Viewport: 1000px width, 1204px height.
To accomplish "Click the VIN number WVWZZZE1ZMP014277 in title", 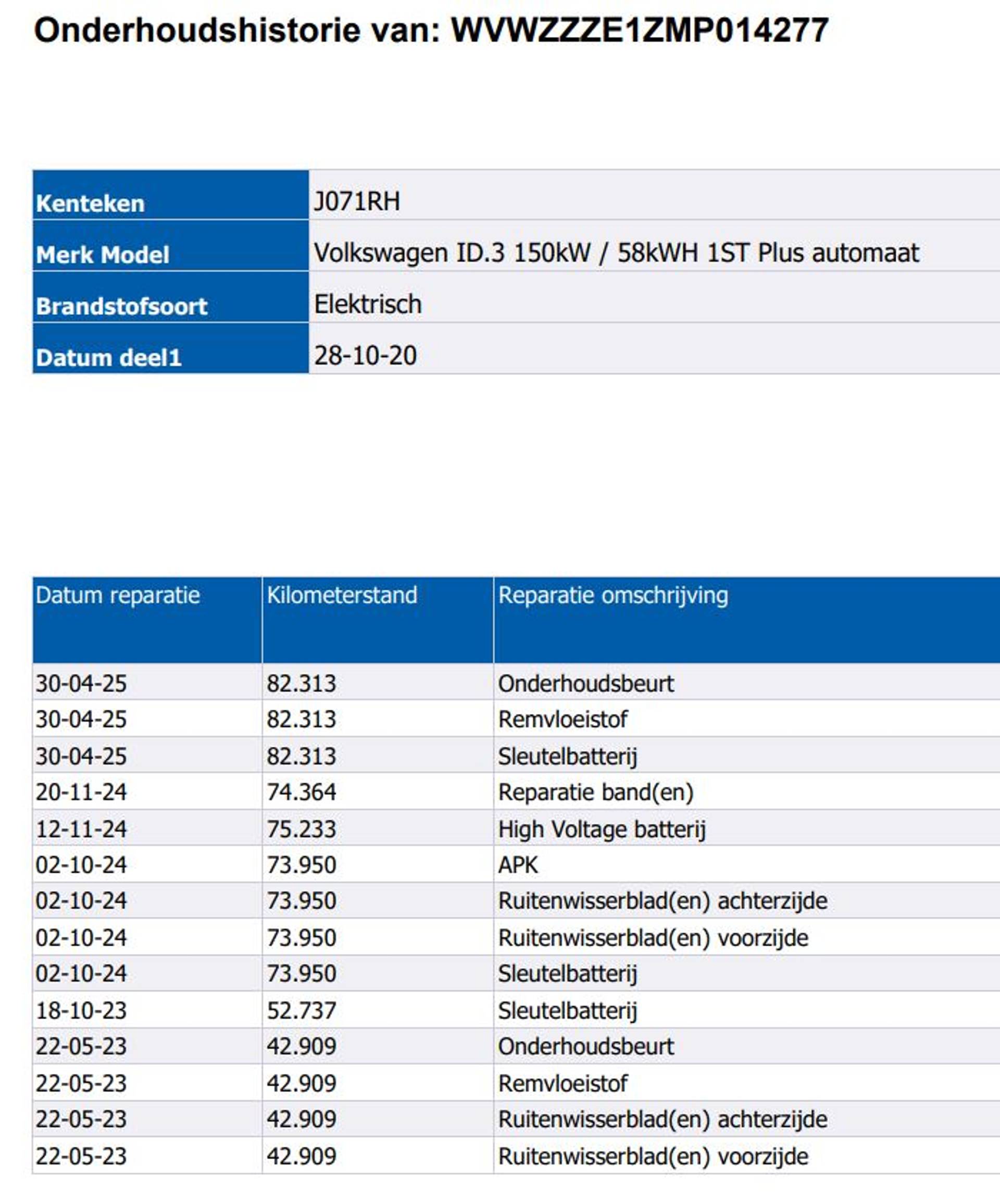I will (x=640, y=30).
